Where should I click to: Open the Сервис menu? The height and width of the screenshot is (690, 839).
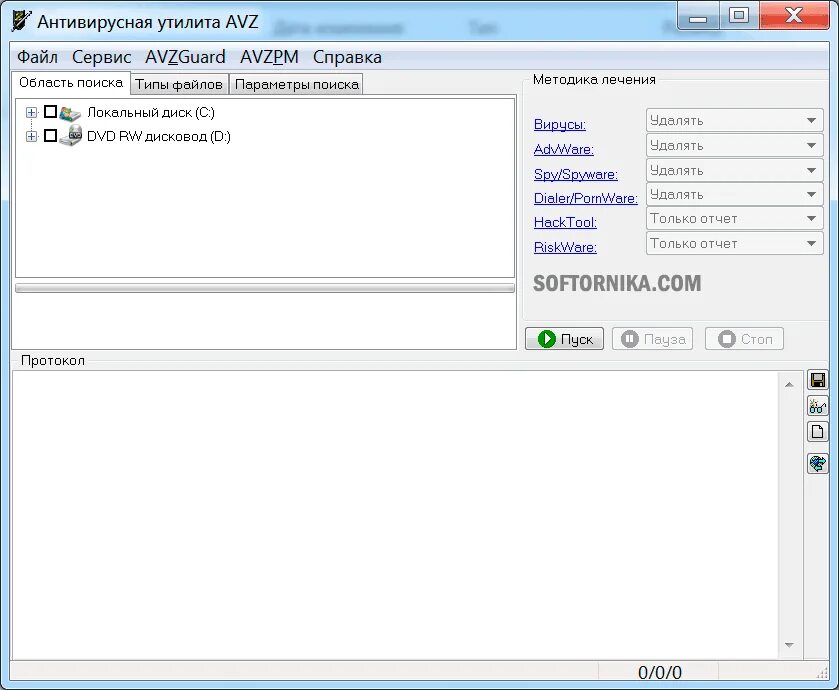coord(100,57)
